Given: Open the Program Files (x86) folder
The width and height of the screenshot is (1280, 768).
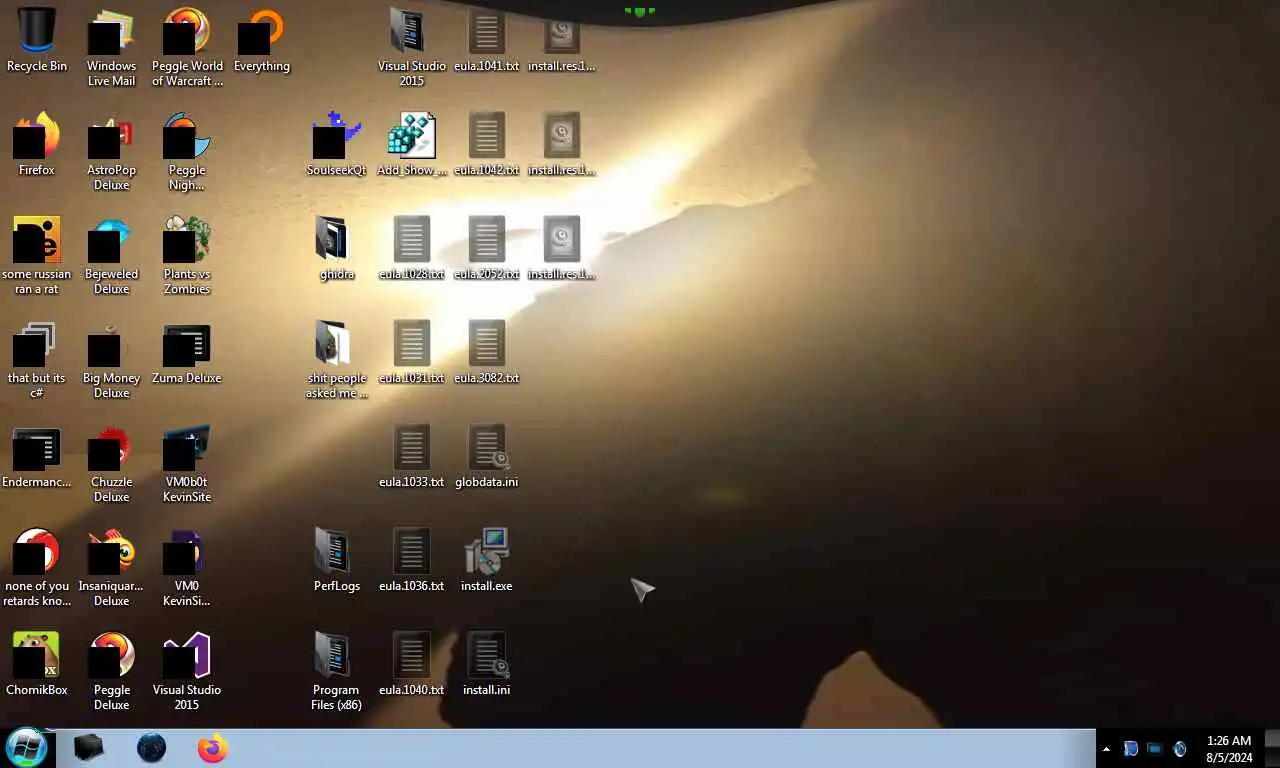Looking at the screenshot, I should click(x=337, y=671).
